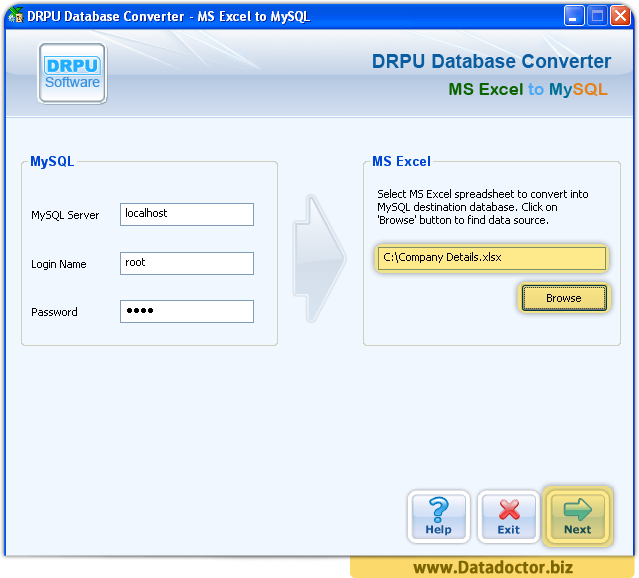This screenshot has width=639, height=578.
Task: Click the 'MS Excel to MySQL' header subtitle
Action: pos(527,89)
